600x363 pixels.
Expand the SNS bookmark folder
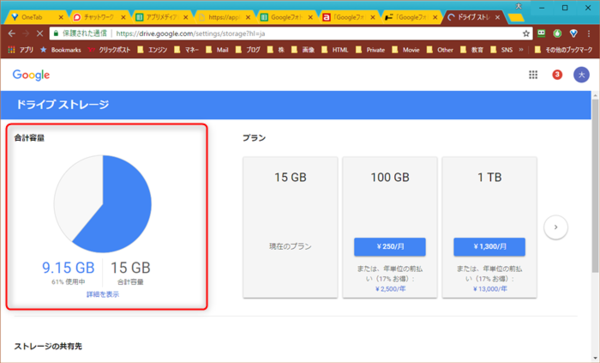[x=502, y=50]
